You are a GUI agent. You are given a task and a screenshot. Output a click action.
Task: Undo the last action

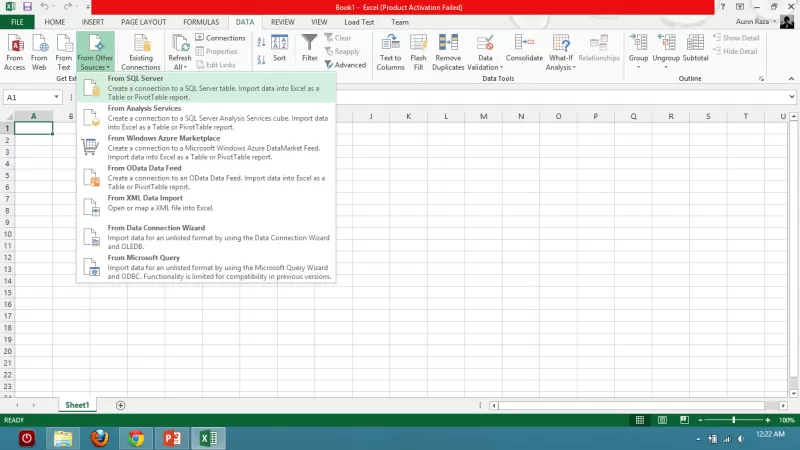pos(44,7)
